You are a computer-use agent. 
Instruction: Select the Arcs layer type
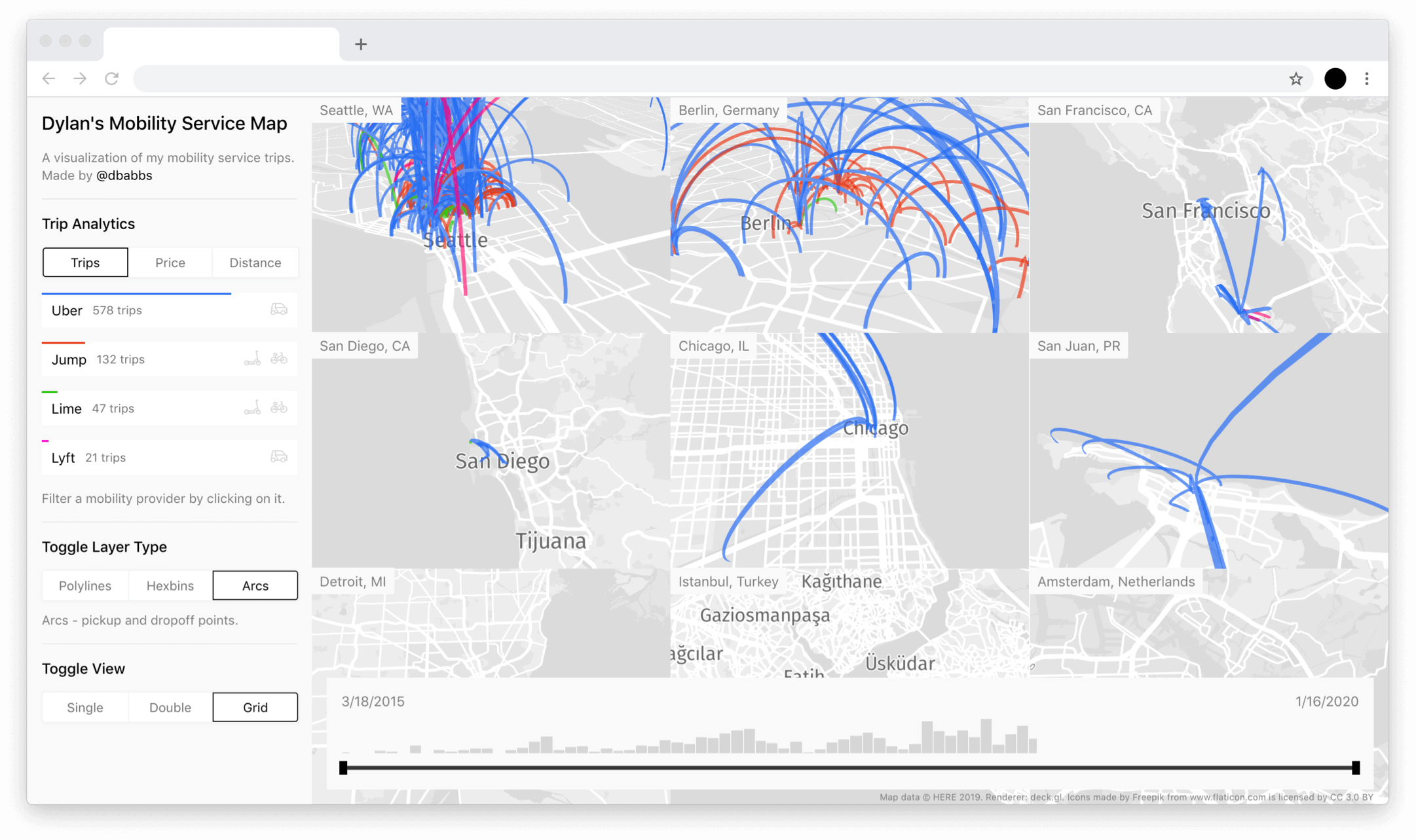[255, 585]
